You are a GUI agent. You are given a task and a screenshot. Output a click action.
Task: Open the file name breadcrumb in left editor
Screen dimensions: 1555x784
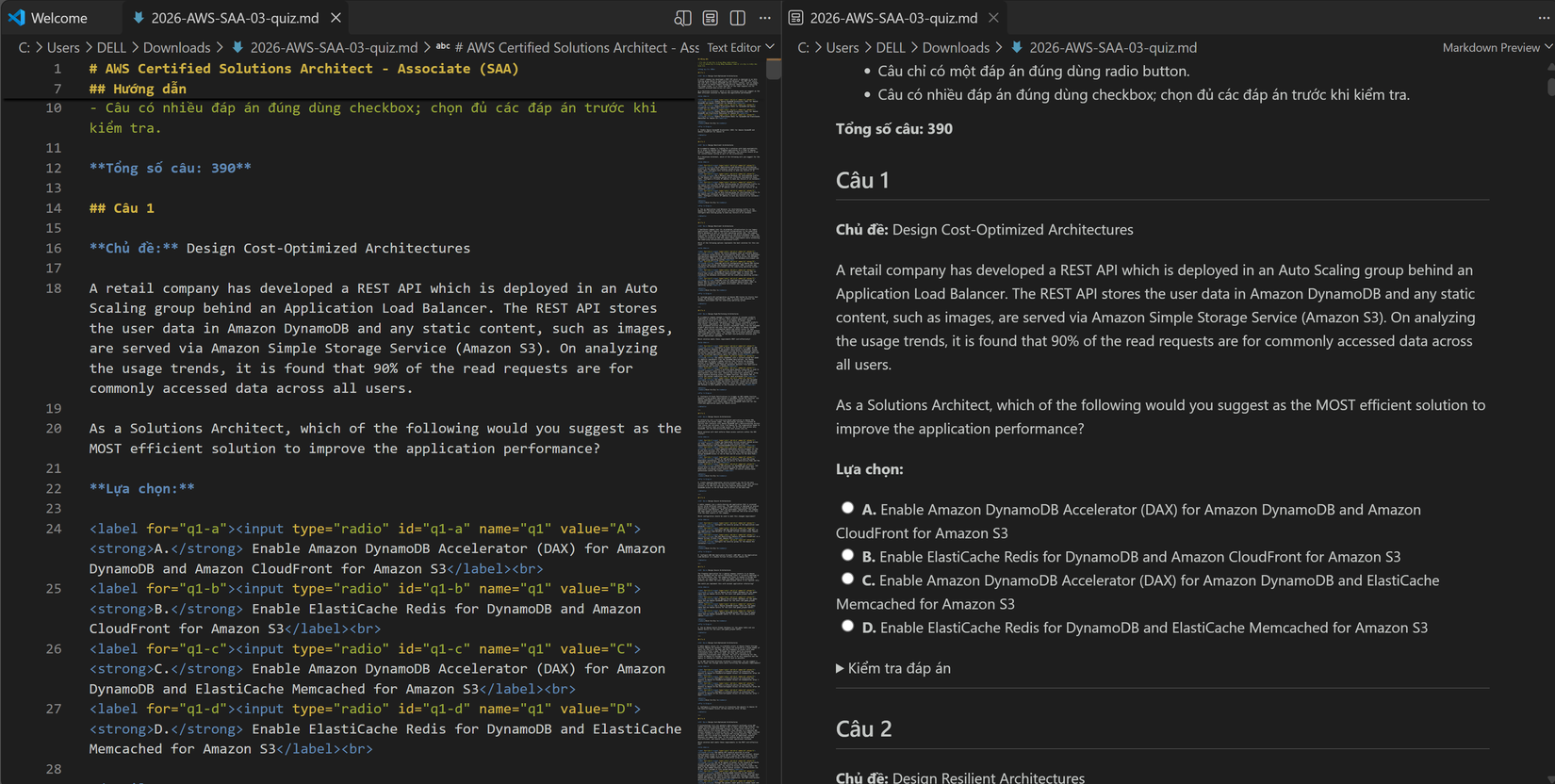334,47
